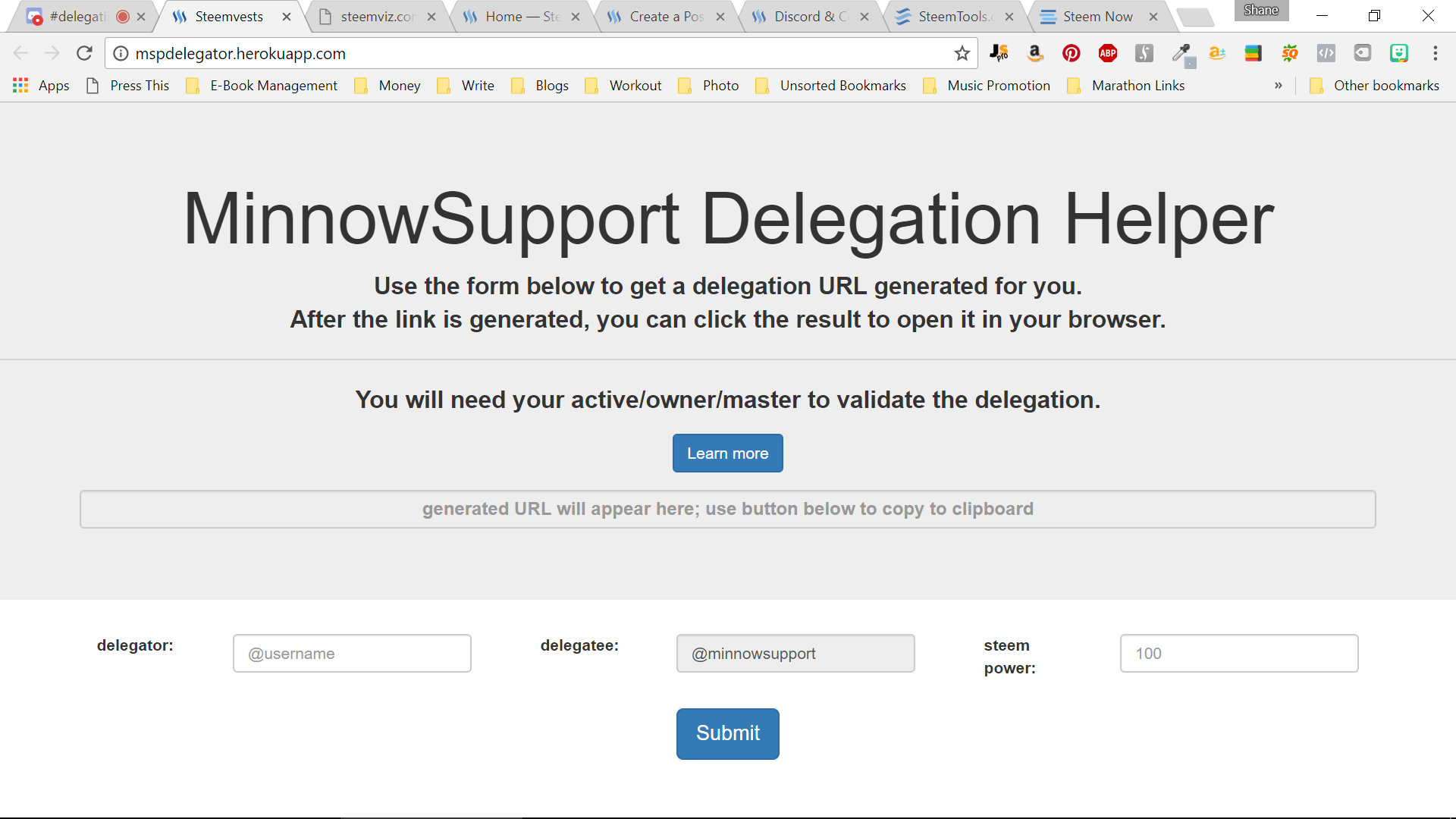This screenshot has height=819, width=1456.
Task: Close the Discord tab
Action: [x=864, y=17]
